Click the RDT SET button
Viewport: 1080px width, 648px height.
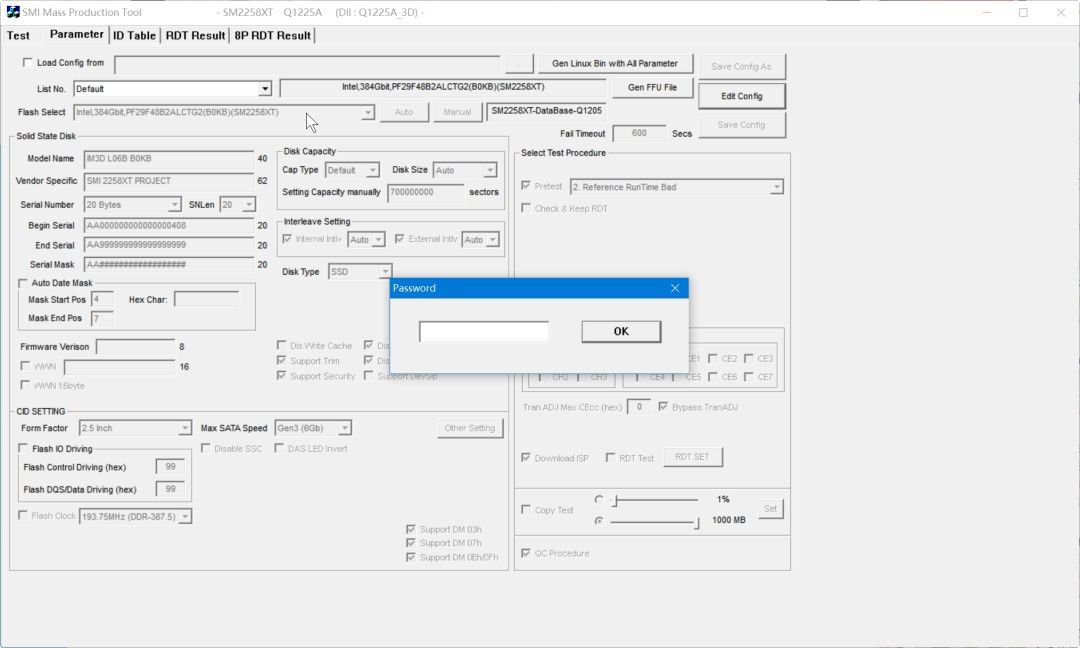pyautogui.click(x=692, y=457)
